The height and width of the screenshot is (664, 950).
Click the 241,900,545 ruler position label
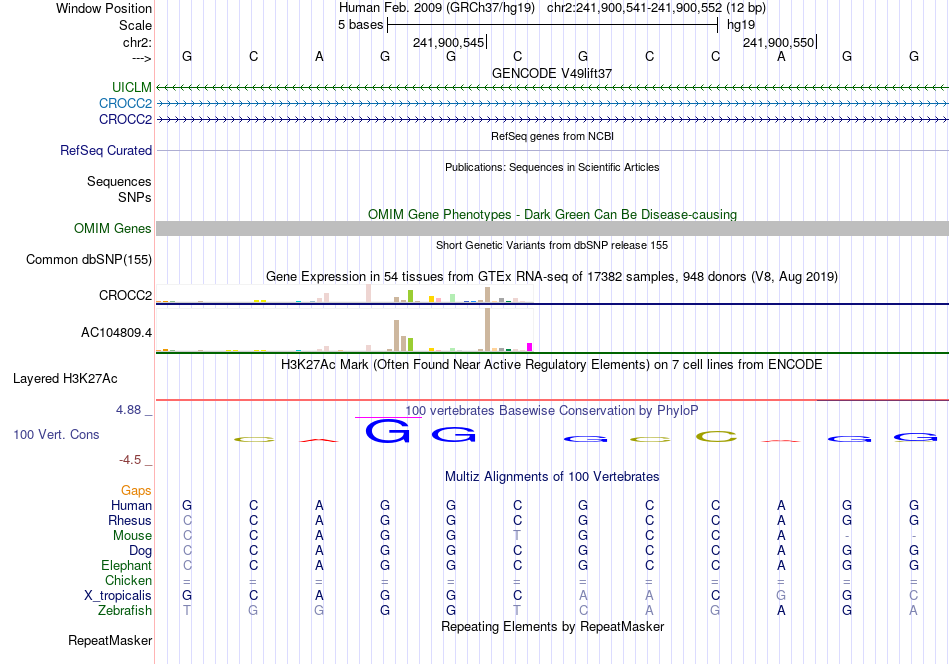(x=448, y=42)
